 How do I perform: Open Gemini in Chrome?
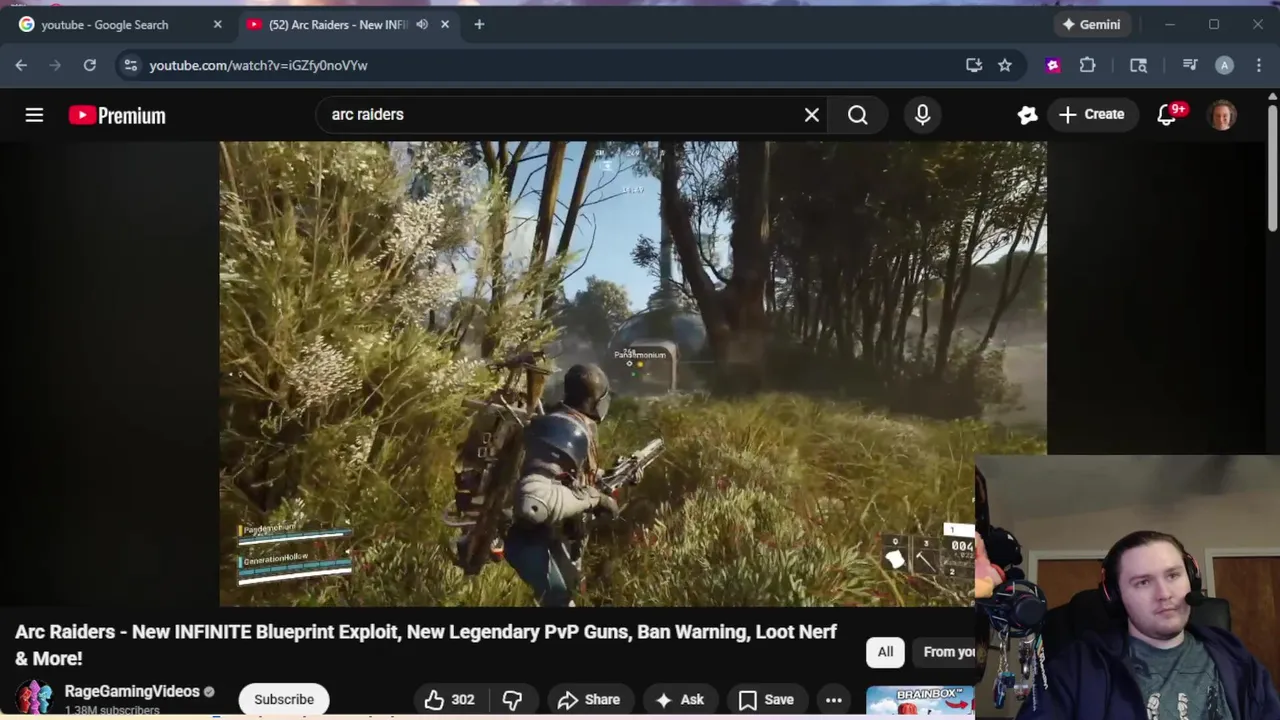[x=1091, y=25]
